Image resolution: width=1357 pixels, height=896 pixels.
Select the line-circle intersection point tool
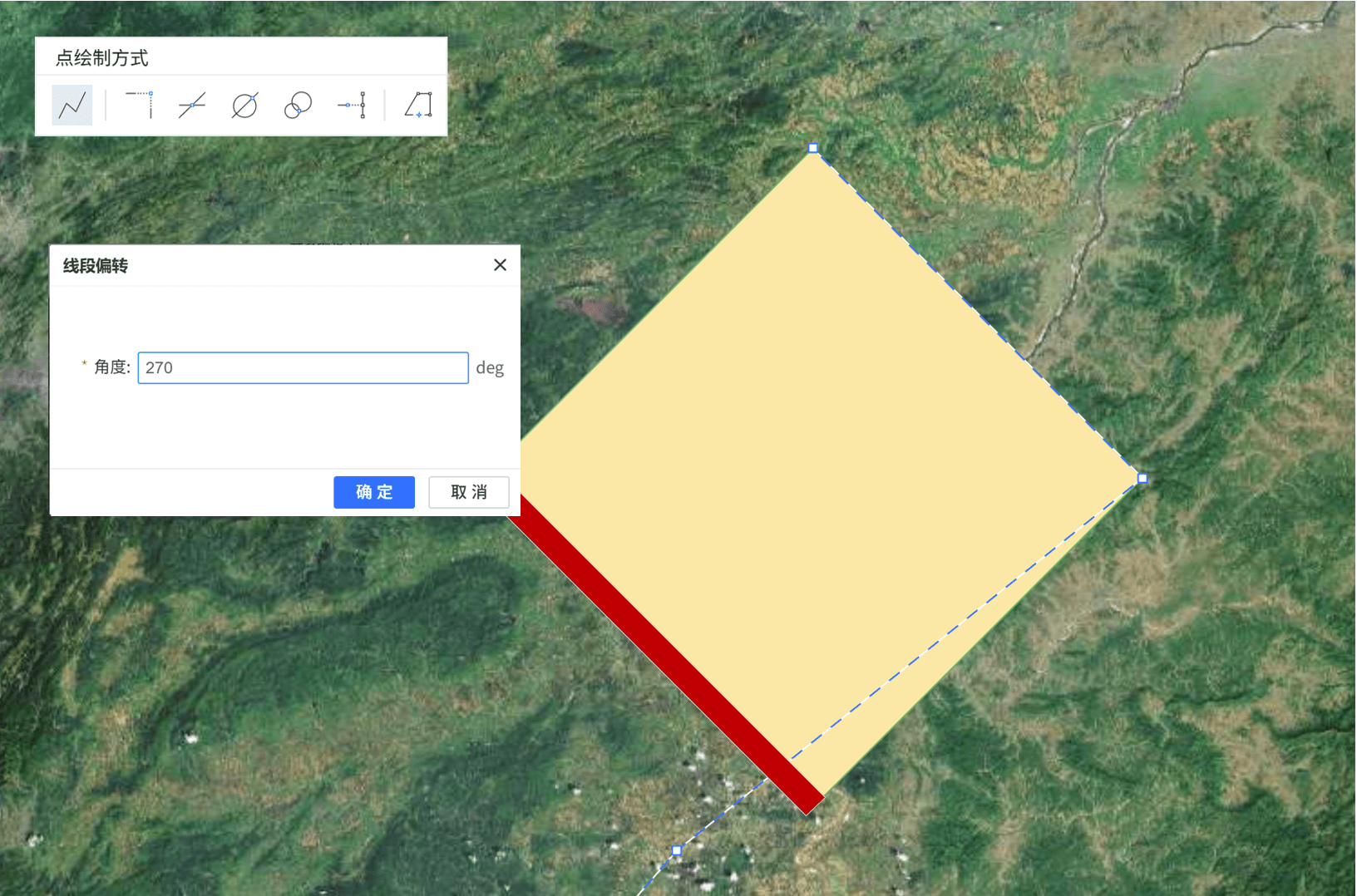[244, 106]
